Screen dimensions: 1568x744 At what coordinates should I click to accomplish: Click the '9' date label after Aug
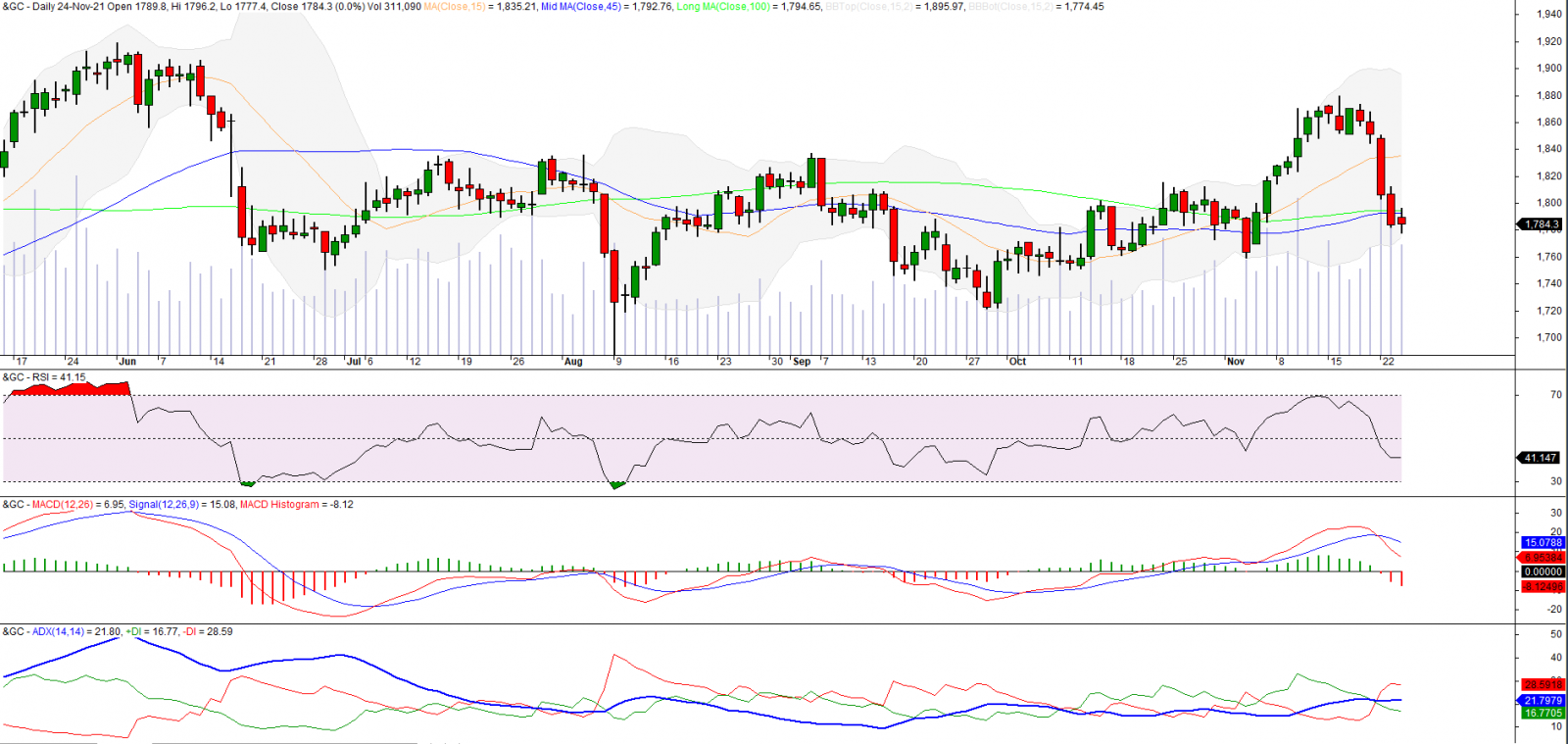coord(618,362)
